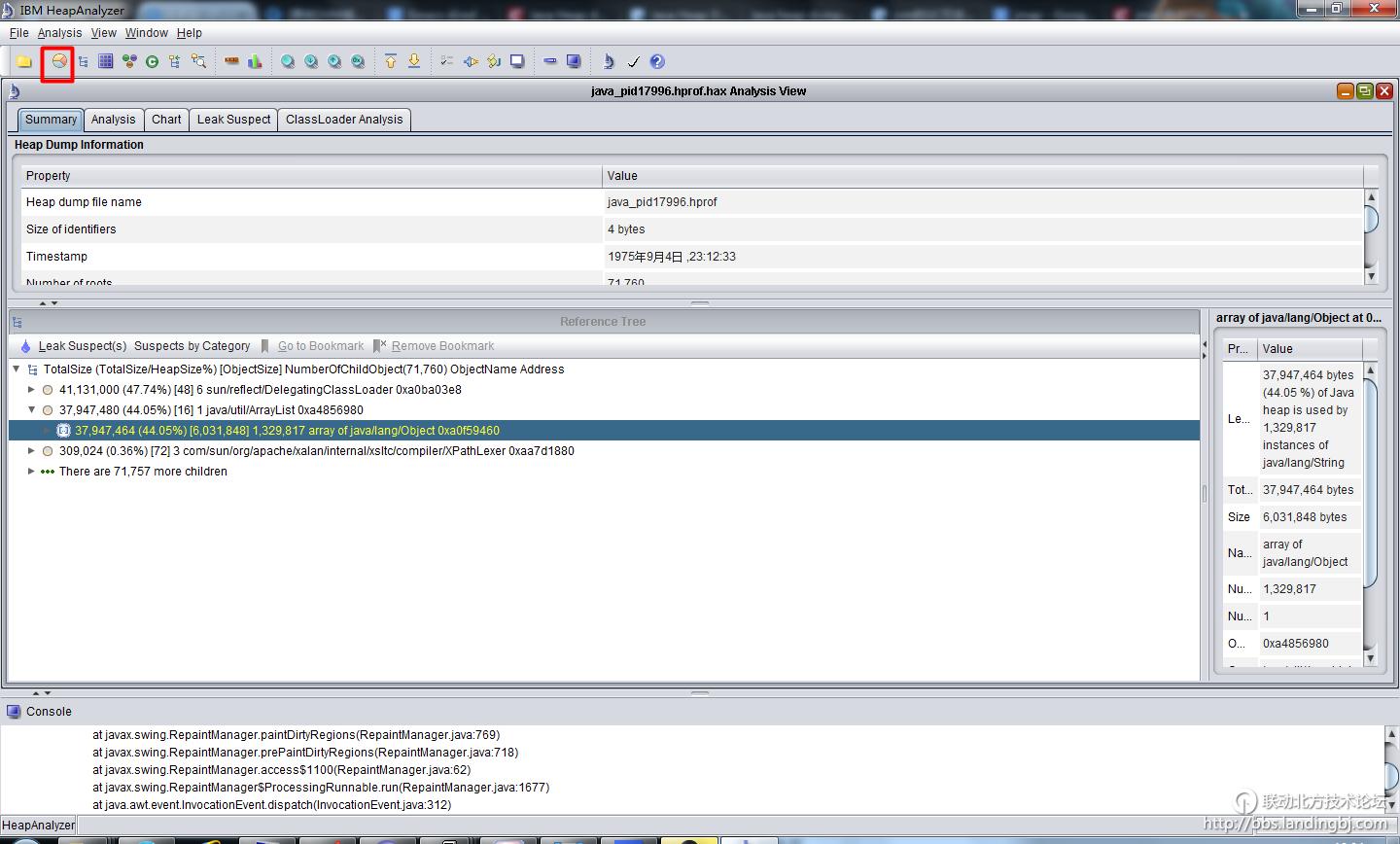Switch to the Leak Suspect tab
Screen dimensions: 1400x844
[233, 120]
